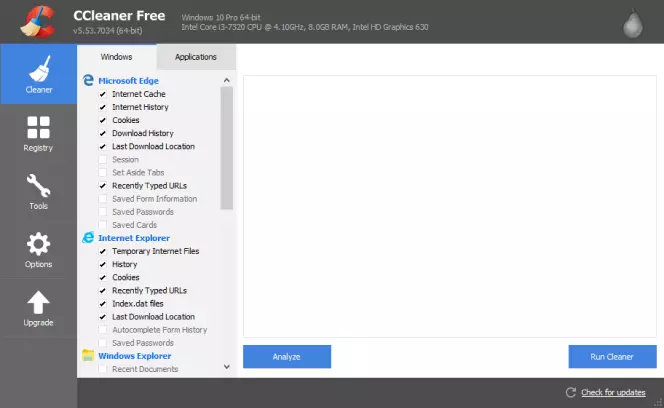Click the CCleaner logo in the header
Image resolution: width=664 pixels, height=408 pixels.
pos(38,22)
